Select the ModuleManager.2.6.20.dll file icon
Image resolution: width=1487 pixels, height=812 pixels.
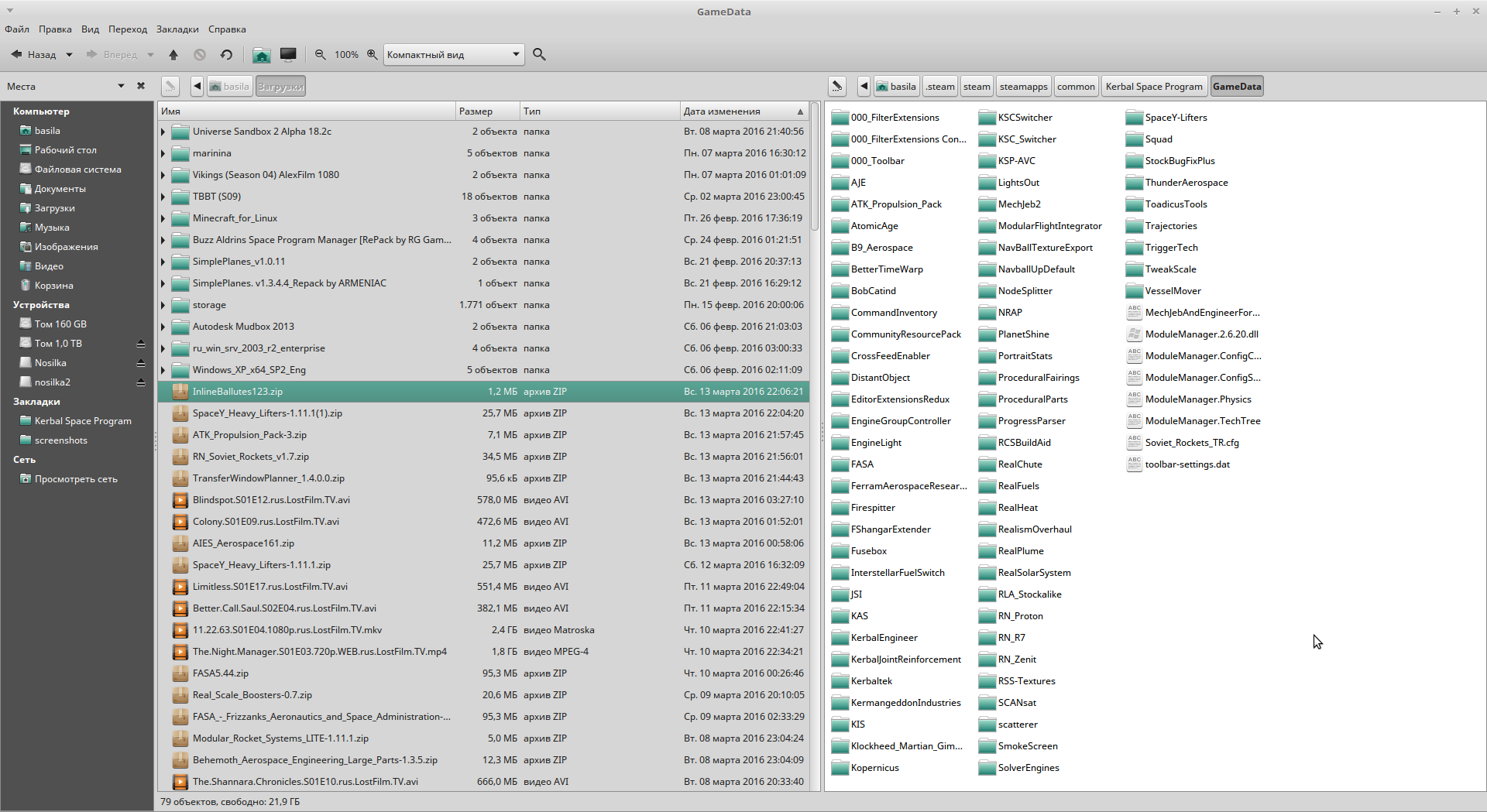[x=1135, y=334]
